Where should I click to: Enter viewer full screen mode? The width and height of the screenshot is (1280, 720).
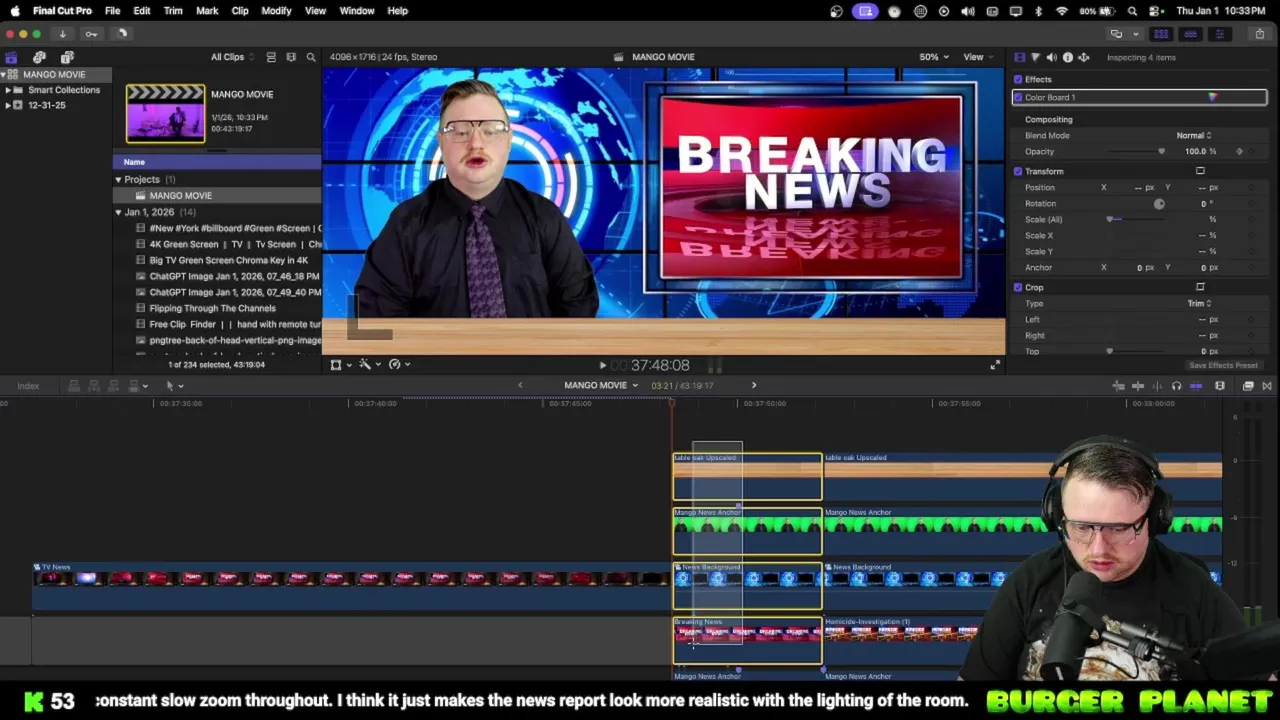pyautogui.click(x=994, y=365)
